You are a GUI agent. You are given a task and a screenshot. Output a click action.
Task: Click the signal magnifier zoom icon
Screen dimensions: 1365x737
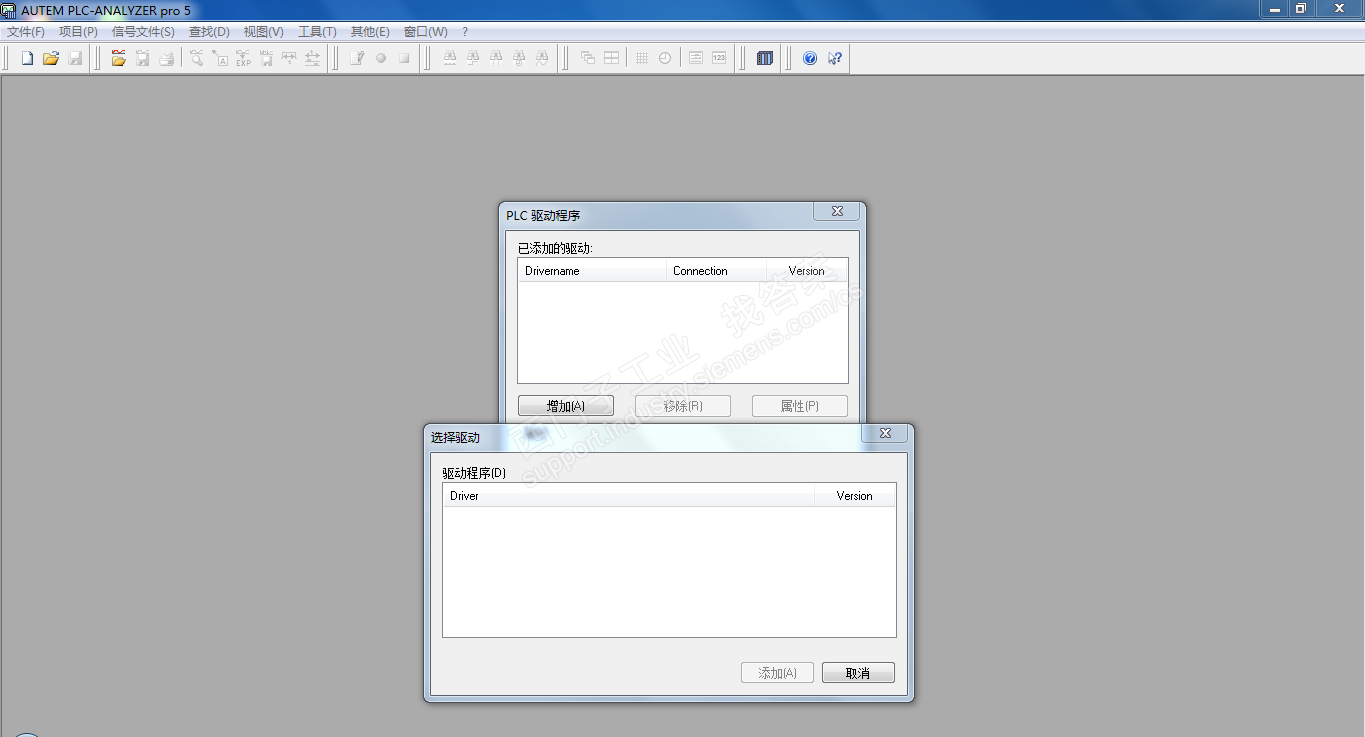point(197,58)
